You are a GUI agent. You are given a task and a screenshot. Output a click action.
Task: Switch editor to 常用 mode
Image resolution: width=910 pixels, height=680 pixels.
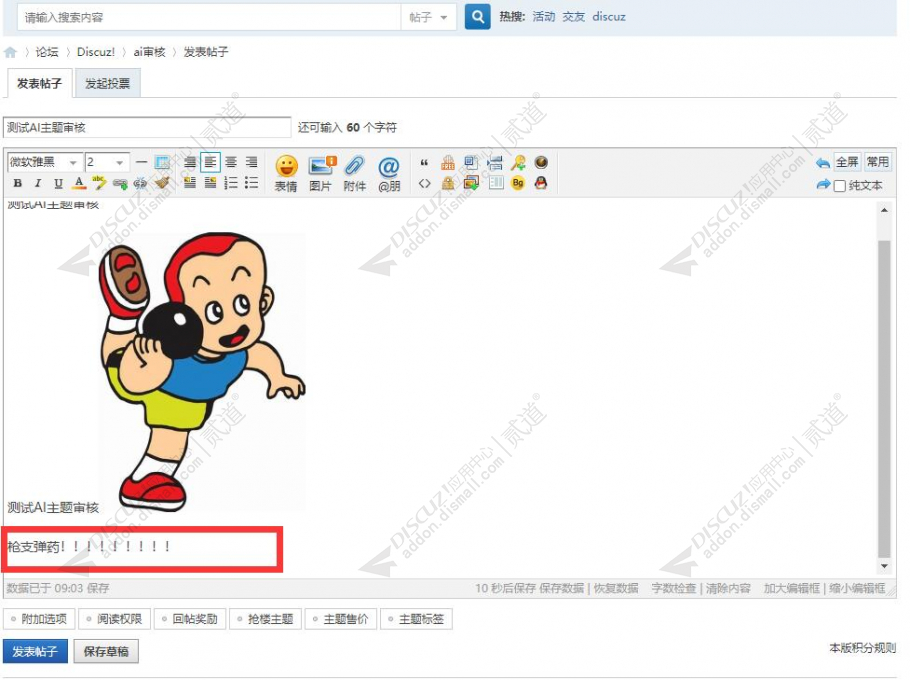click(x=877, y=162)
